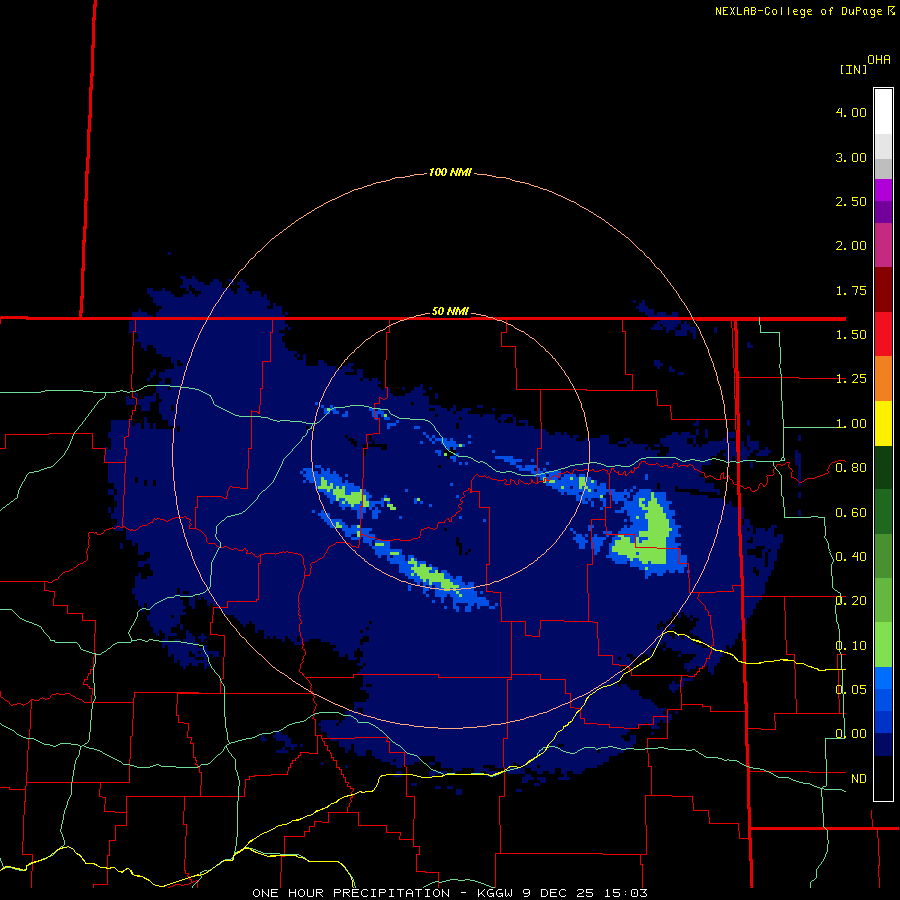Select the 1.75 legend value
The image size is (900, 900).
point(851,290)
